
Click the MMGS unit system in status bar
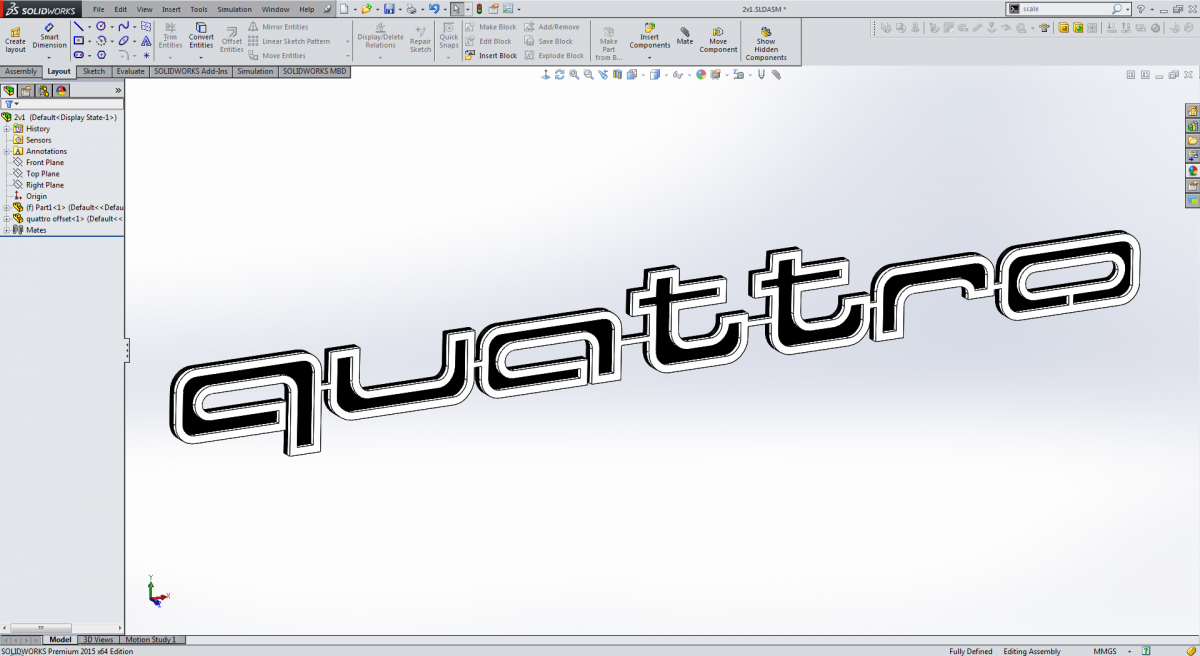tap(1105, 651)
